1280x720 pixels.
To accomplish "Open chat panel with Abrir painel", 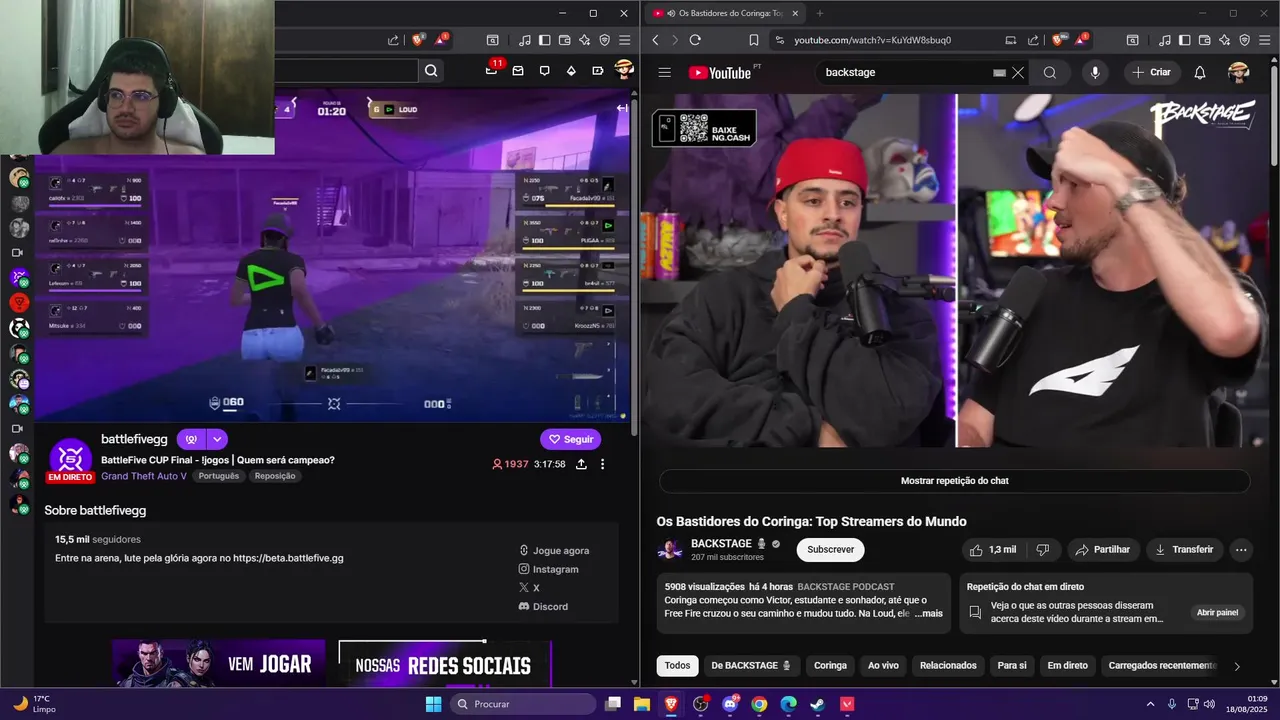I will (x=1217, y=612).
